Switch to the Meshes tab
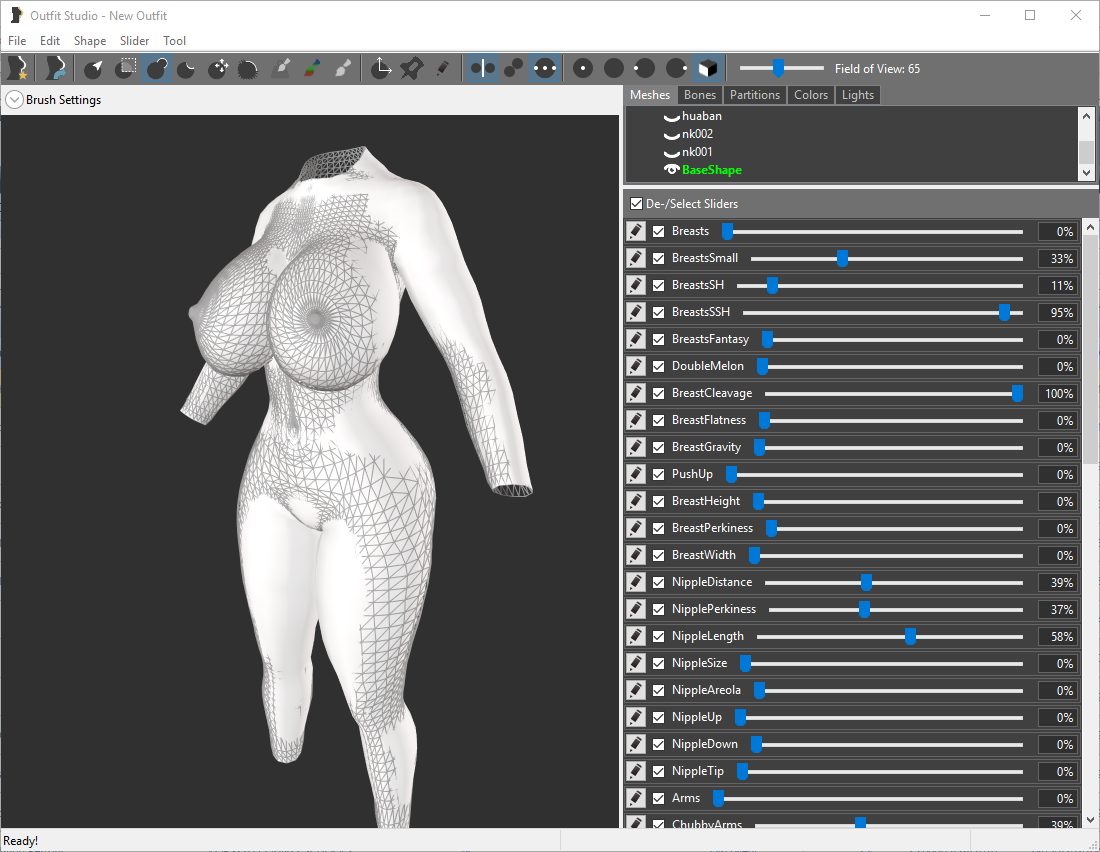 pyautogui.click(x=650, y=95)
